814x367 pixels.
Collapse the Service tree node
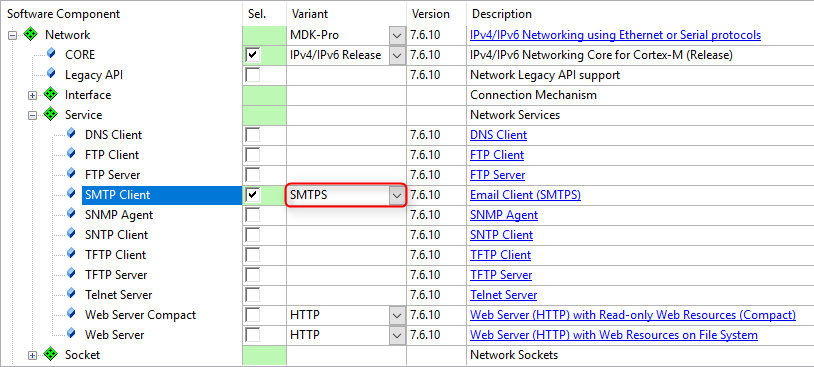pos(32,115)
